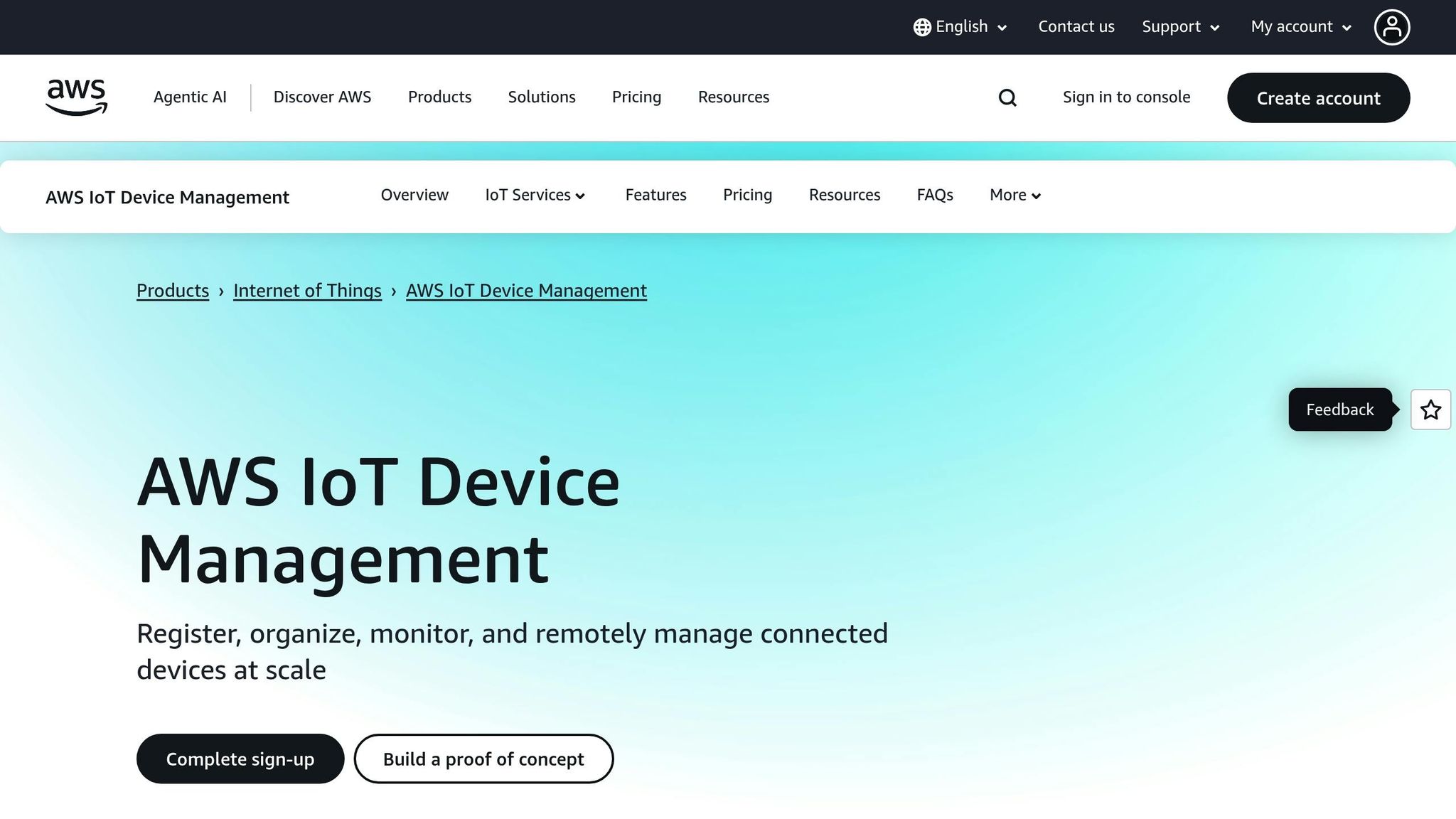
Task: Open the Agentic AI menu
Action: (190, 97)
